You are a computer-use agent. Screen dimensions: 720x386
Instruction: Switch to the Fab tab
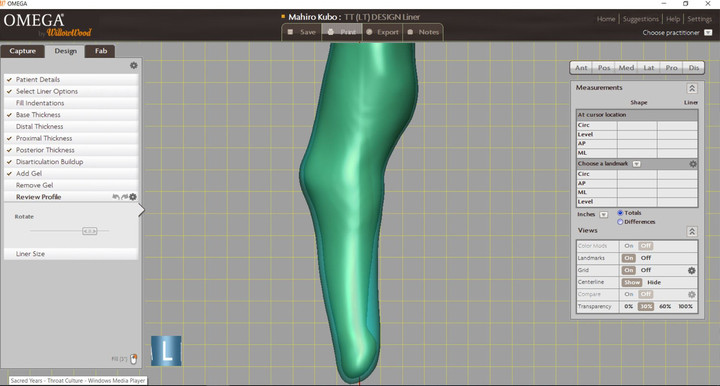pos(101,51)
